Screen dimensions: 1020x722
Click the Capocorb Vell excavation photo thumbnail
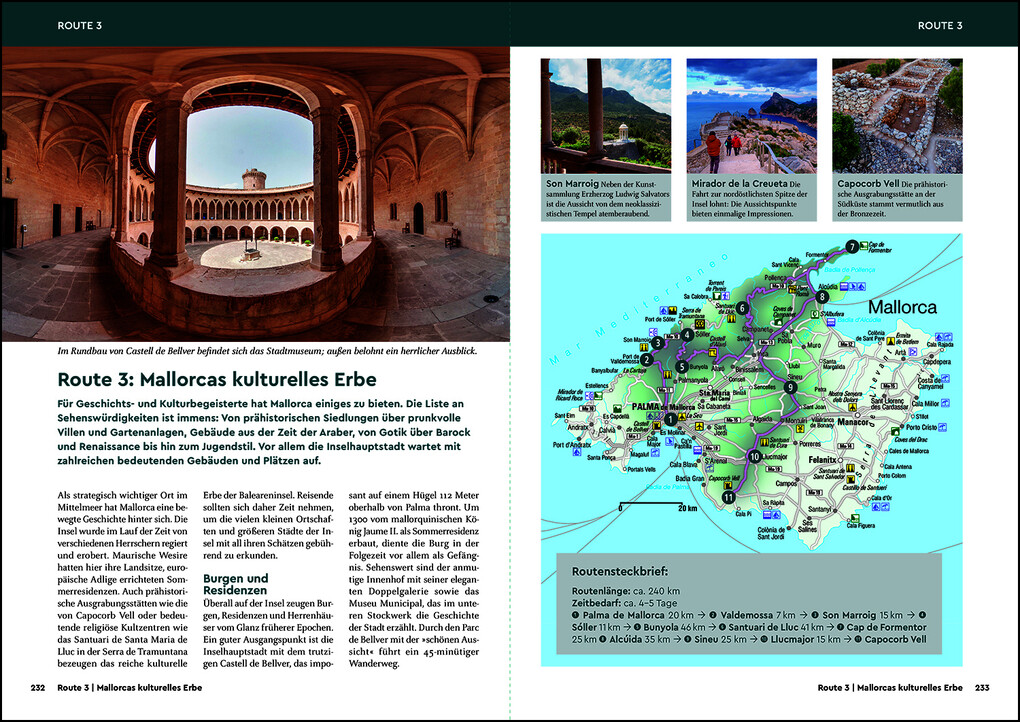click(897, 116)
